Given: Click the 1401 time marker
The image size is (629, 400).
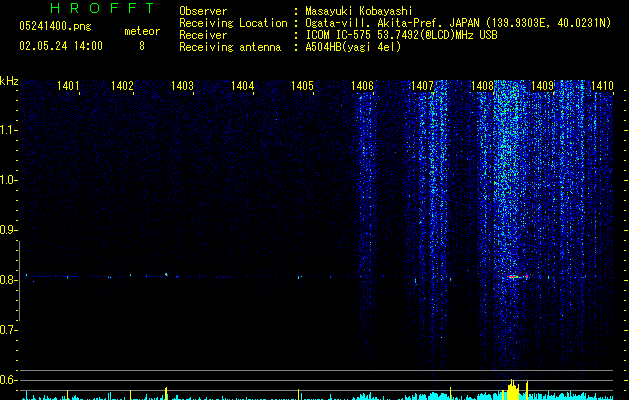Looking at the screenshot, I should point(68,85).
